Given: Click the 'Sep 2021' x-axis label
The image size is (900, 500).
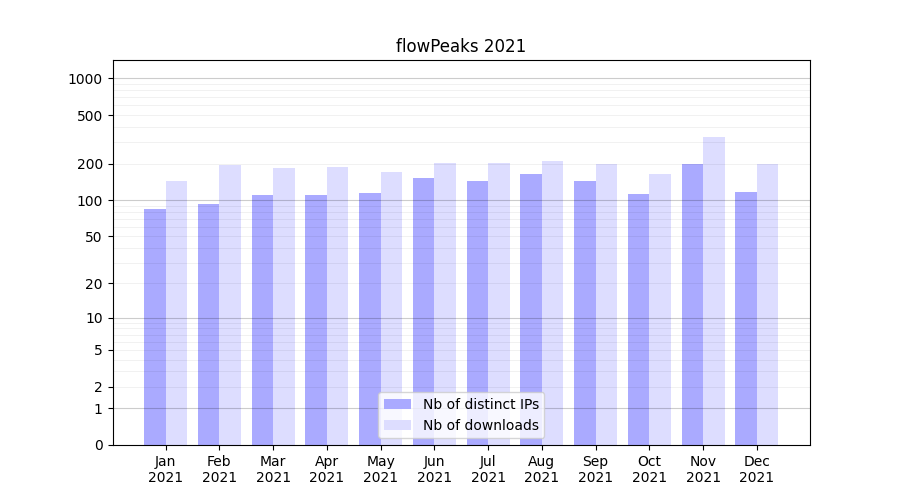Looking at the screenshot, I should click(x=595, y=469).
